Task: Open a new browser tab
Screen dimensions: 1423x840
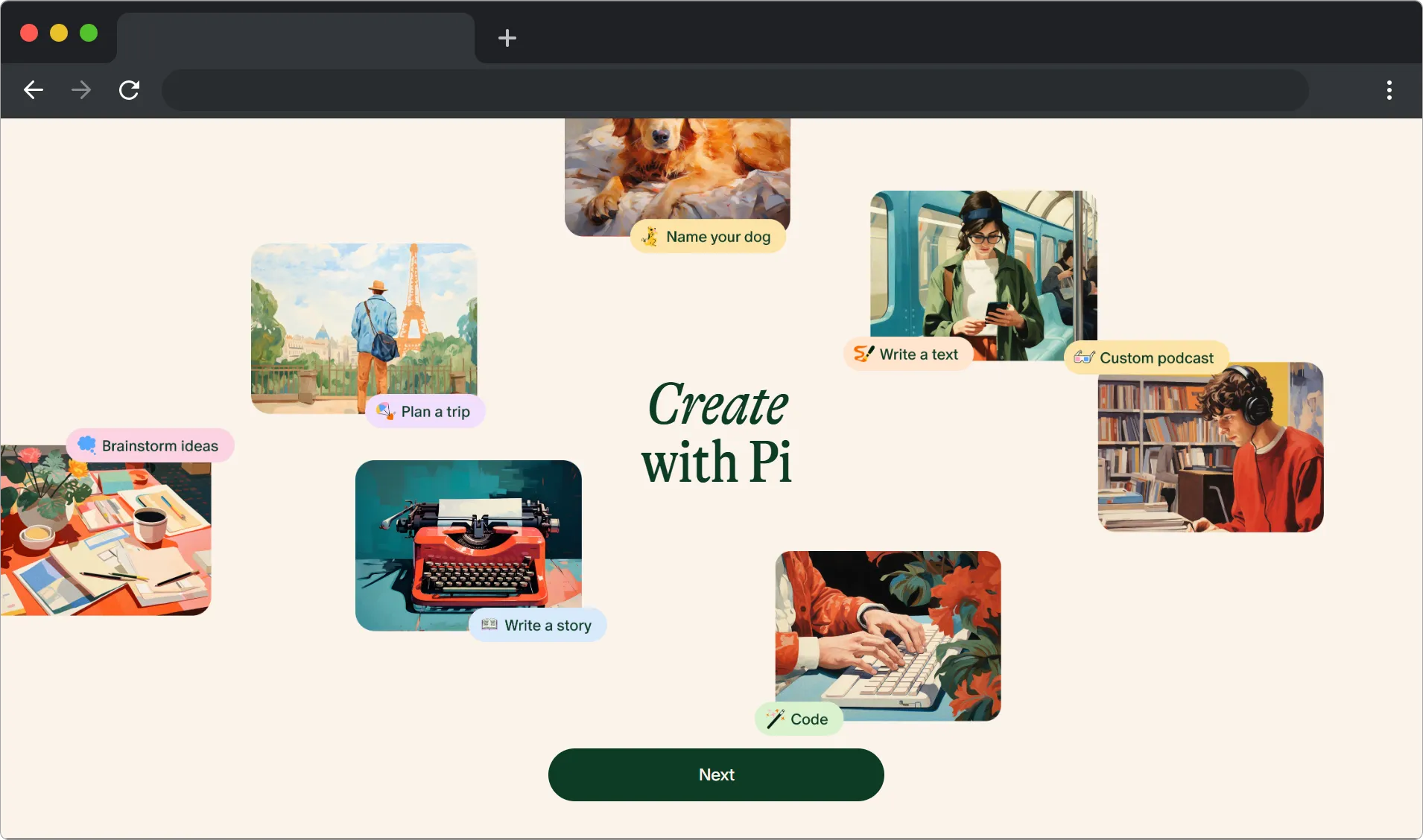Action: coord(507,38)
